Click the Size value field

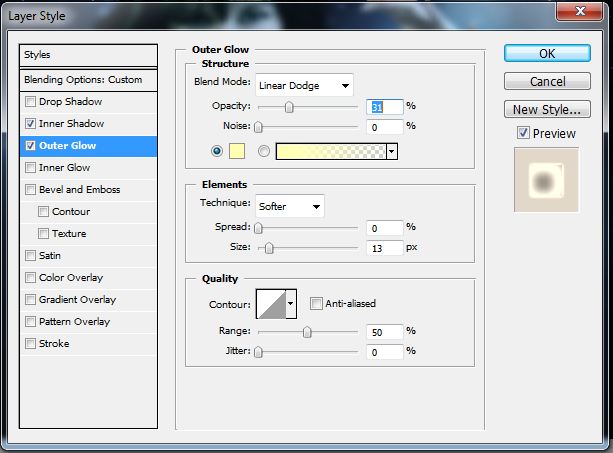(x=384, y=248)
